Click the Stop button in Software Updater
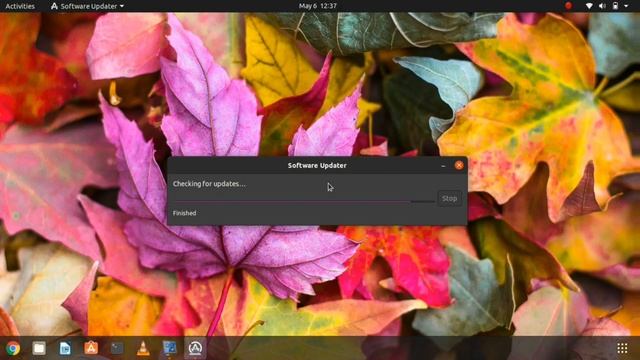This screenshot has height=360, width=640. coord(449,198)
